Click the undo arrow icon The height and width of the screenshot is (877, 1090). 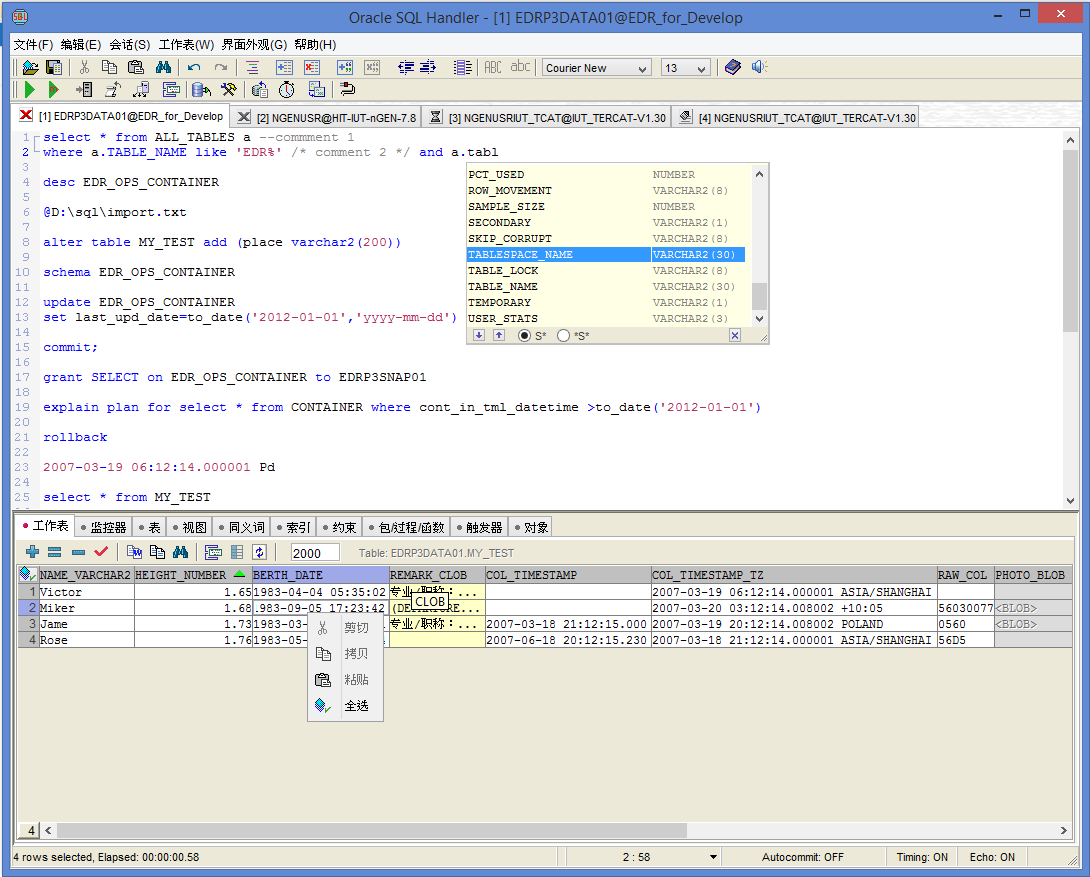point(194,68)
